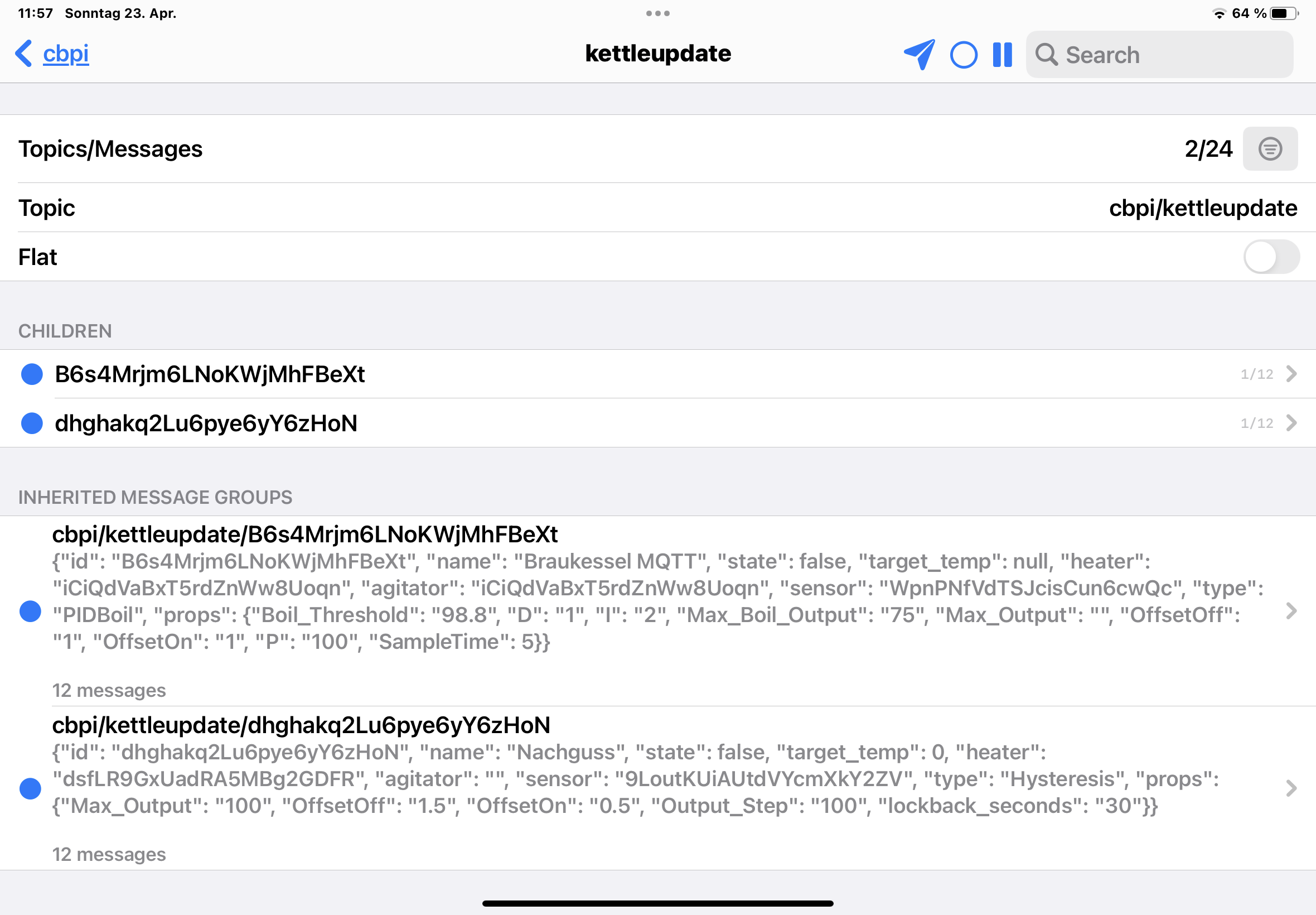
Task: Tap the three-dot multitasking indicator at top
Action: click(x=657, y=13)
